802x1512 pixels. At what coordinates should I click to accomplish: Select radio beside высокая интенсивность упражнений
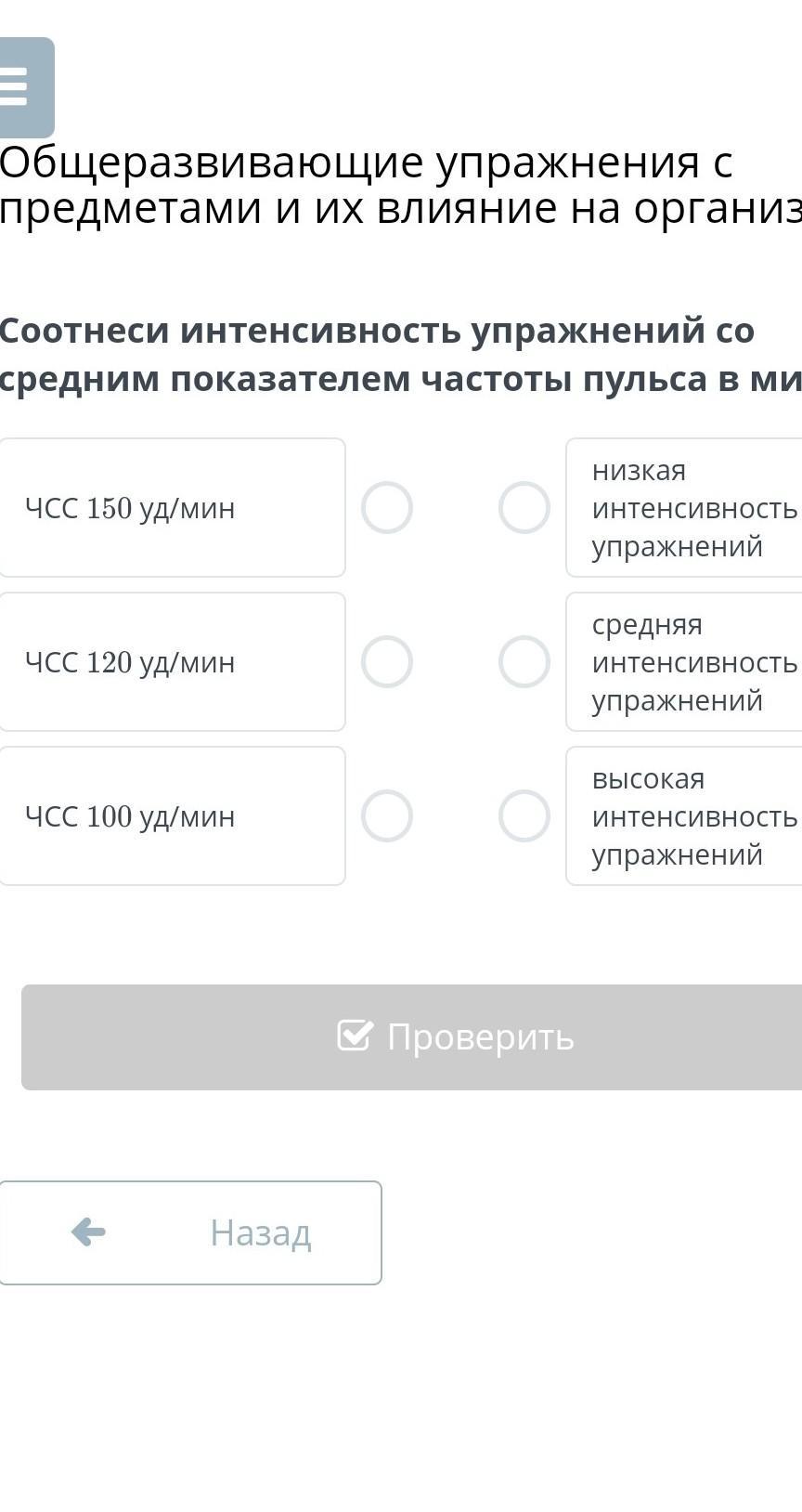[524, 815]
